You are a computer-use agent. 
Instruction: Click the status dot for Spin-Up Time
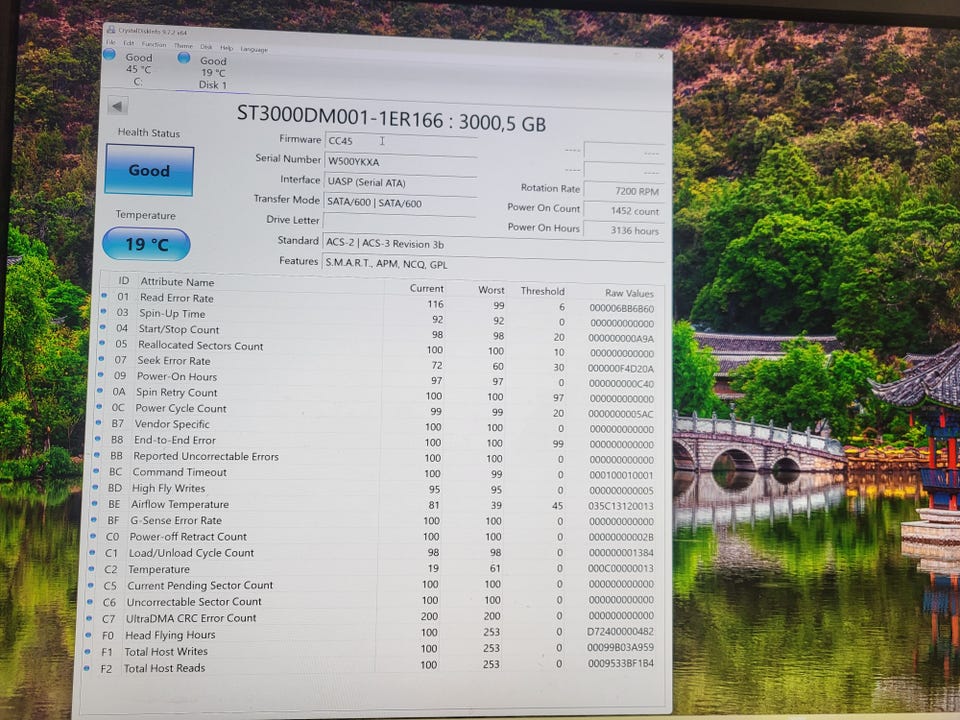click(x=103, y=312)
